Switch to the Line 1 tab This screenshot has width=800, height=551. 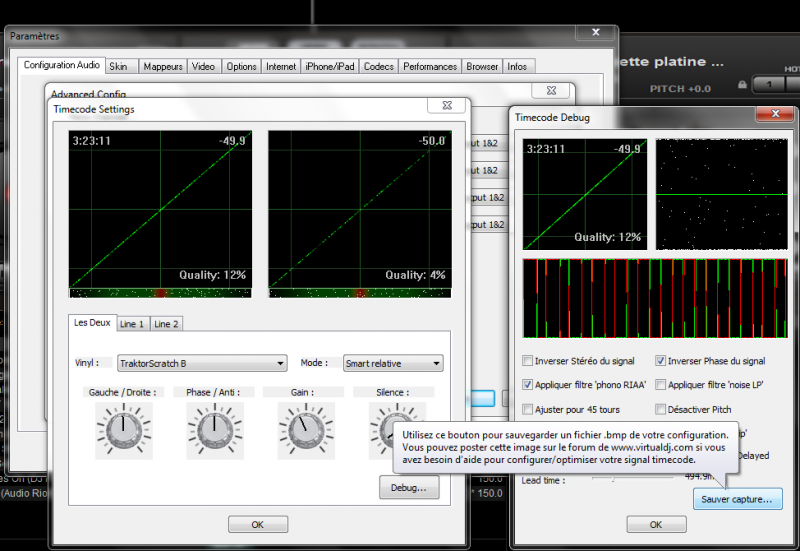(x=132, y=324)
